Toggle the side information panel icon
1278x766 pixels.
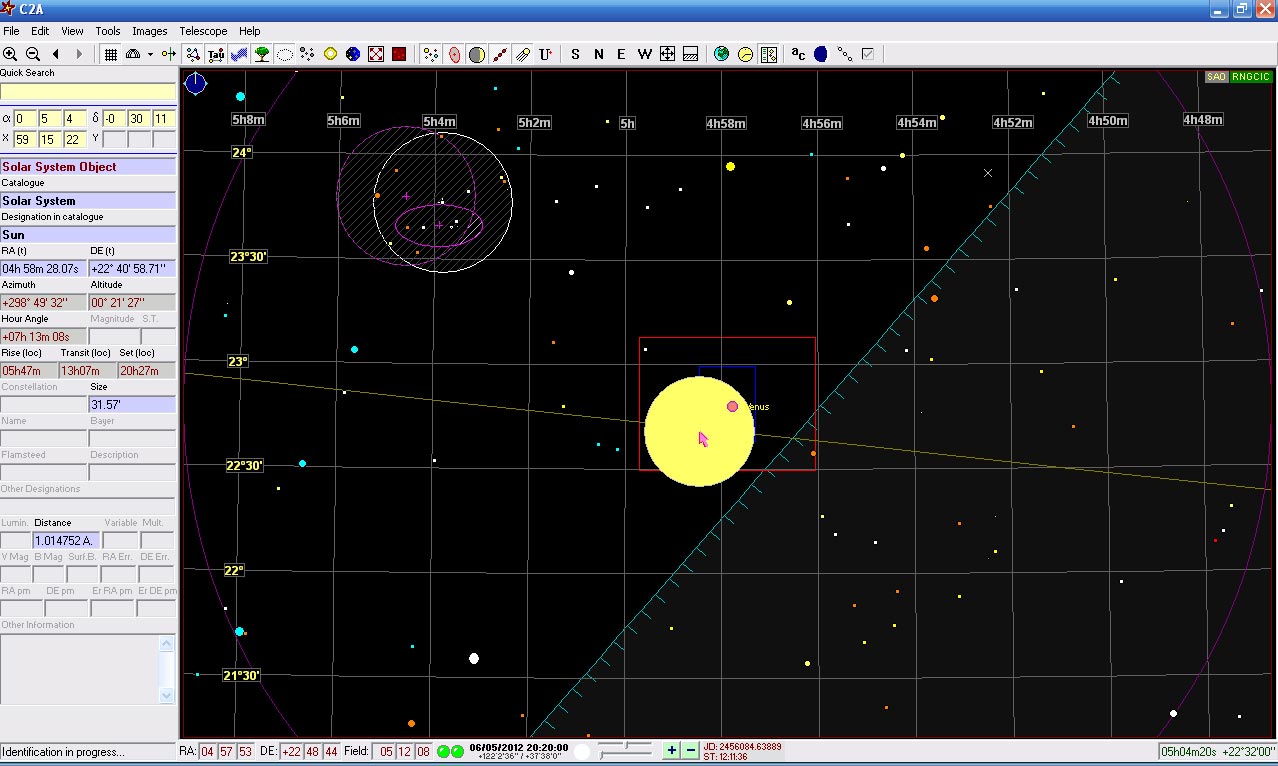click(x=768, y=54)
